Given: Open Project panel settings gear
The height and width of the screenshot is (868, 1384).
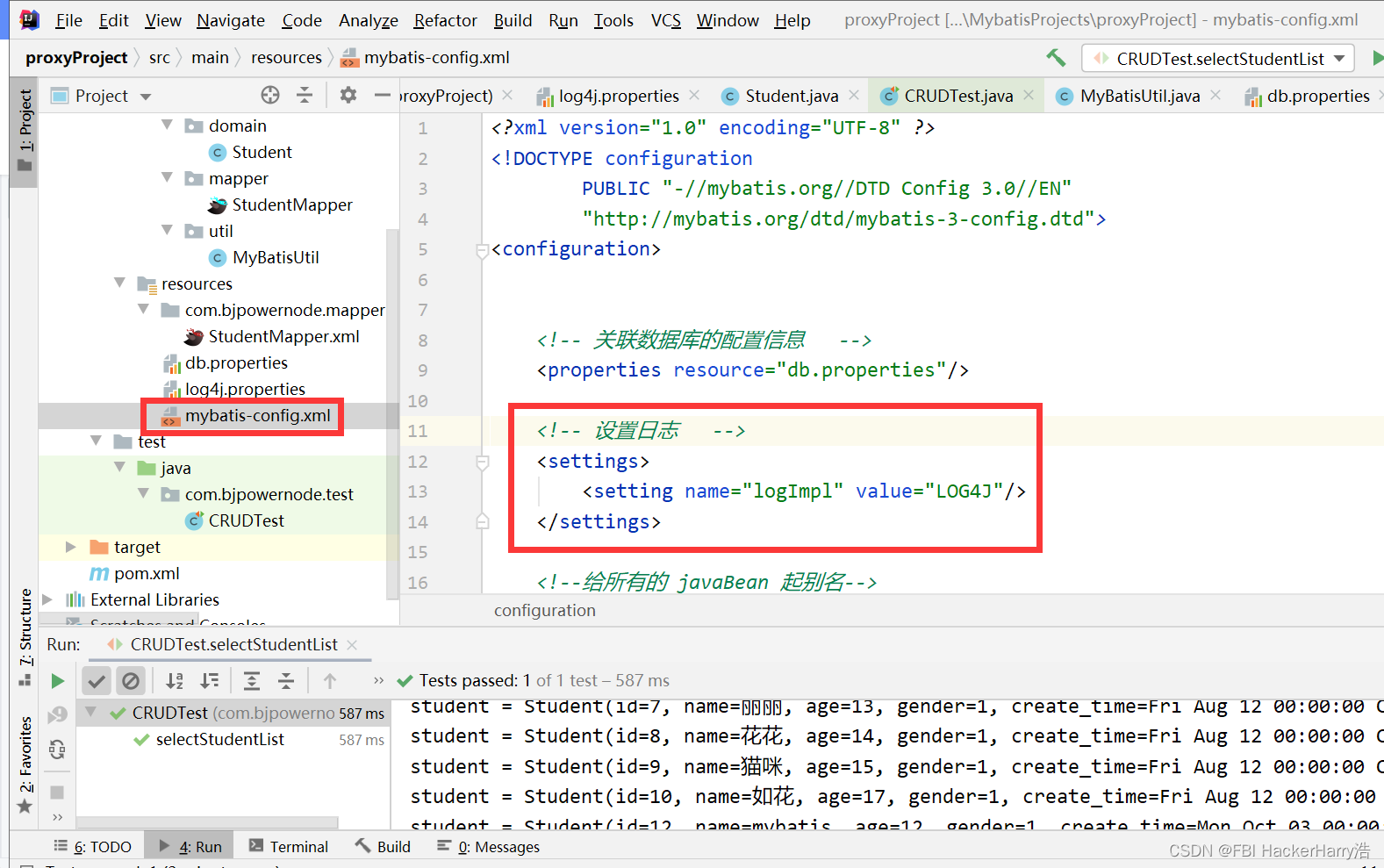Looking at the screenshot, I should click(348, 95).
